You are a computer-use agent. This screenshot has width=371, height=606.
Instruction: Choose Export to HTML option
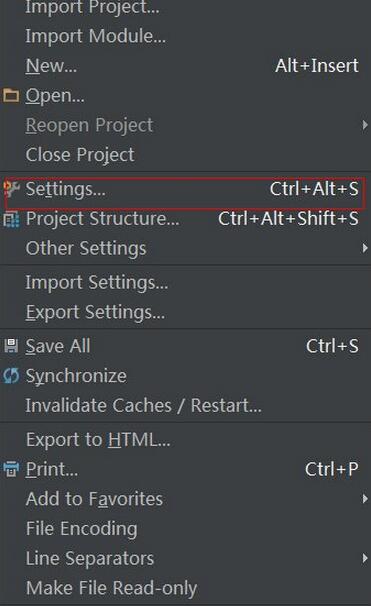(x=98, y=439)
